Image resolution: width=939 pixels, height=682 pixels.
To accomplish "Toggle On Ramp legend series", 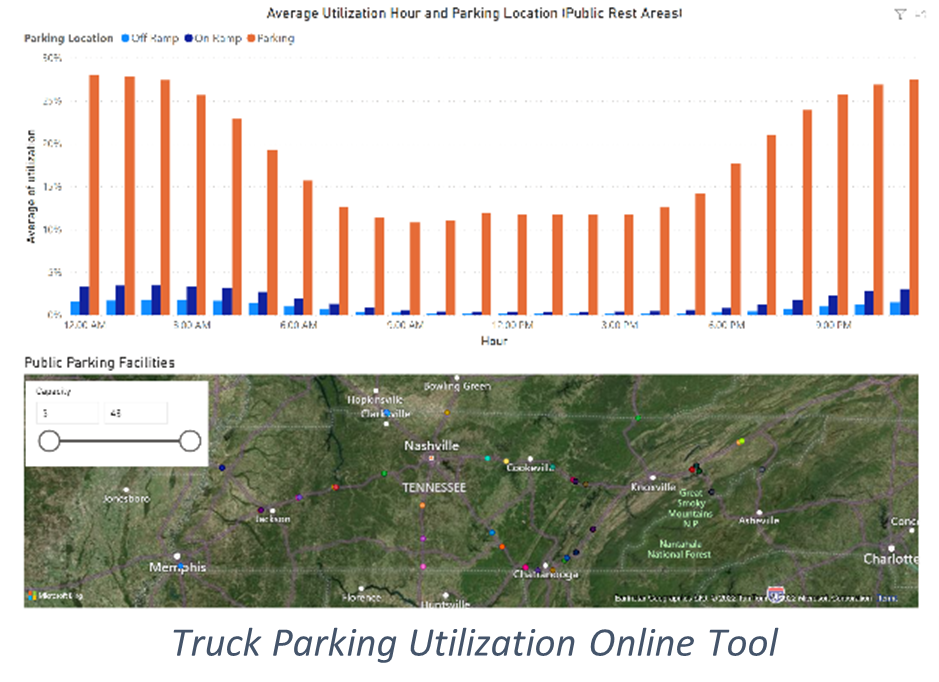I will pyautogui.click(x=213, y=38).
